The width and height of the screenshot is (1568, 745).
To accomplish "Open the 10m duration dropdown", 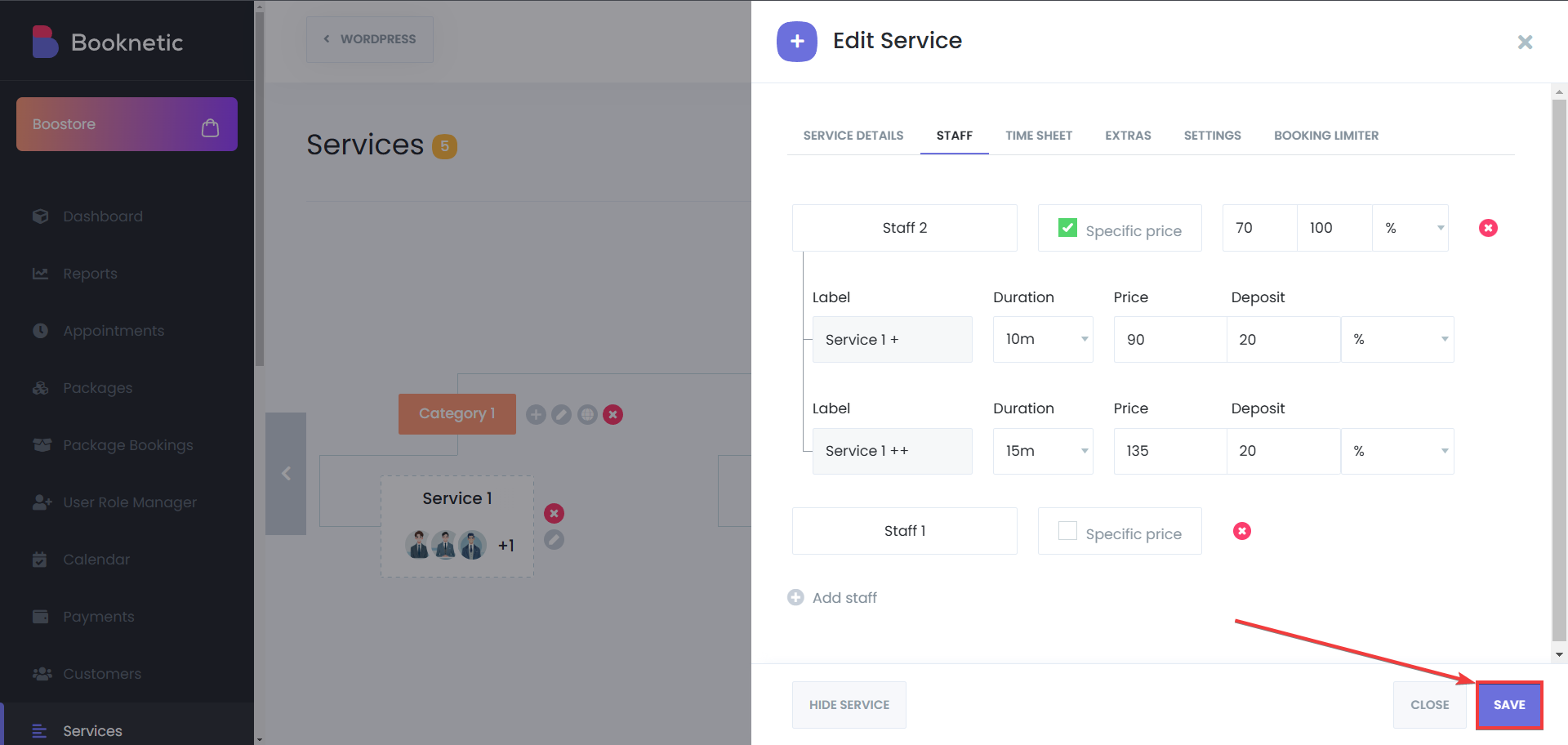I will (1043, 340).
